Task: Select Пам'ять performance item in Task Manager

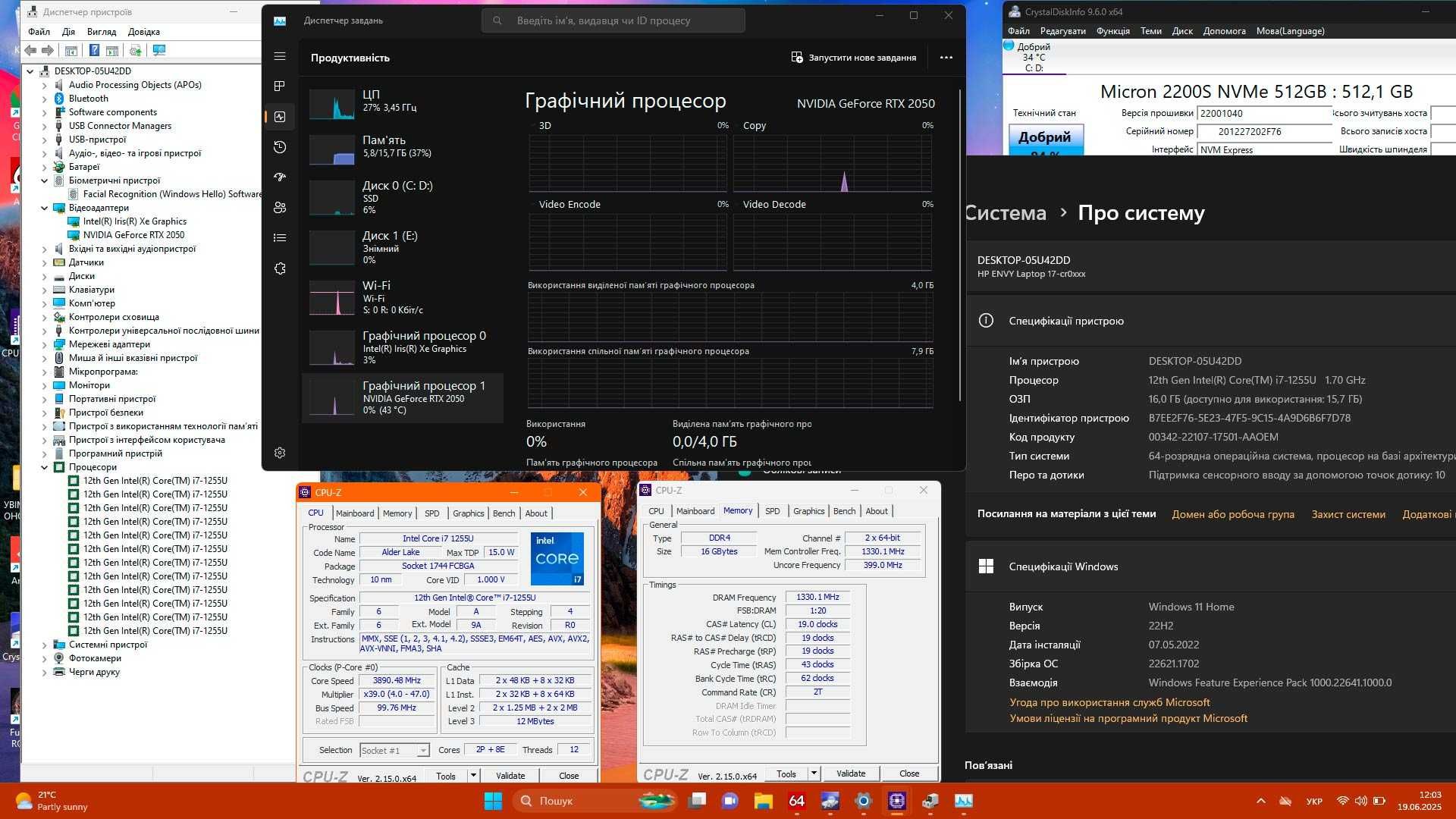Action: [x=403, y=149]
